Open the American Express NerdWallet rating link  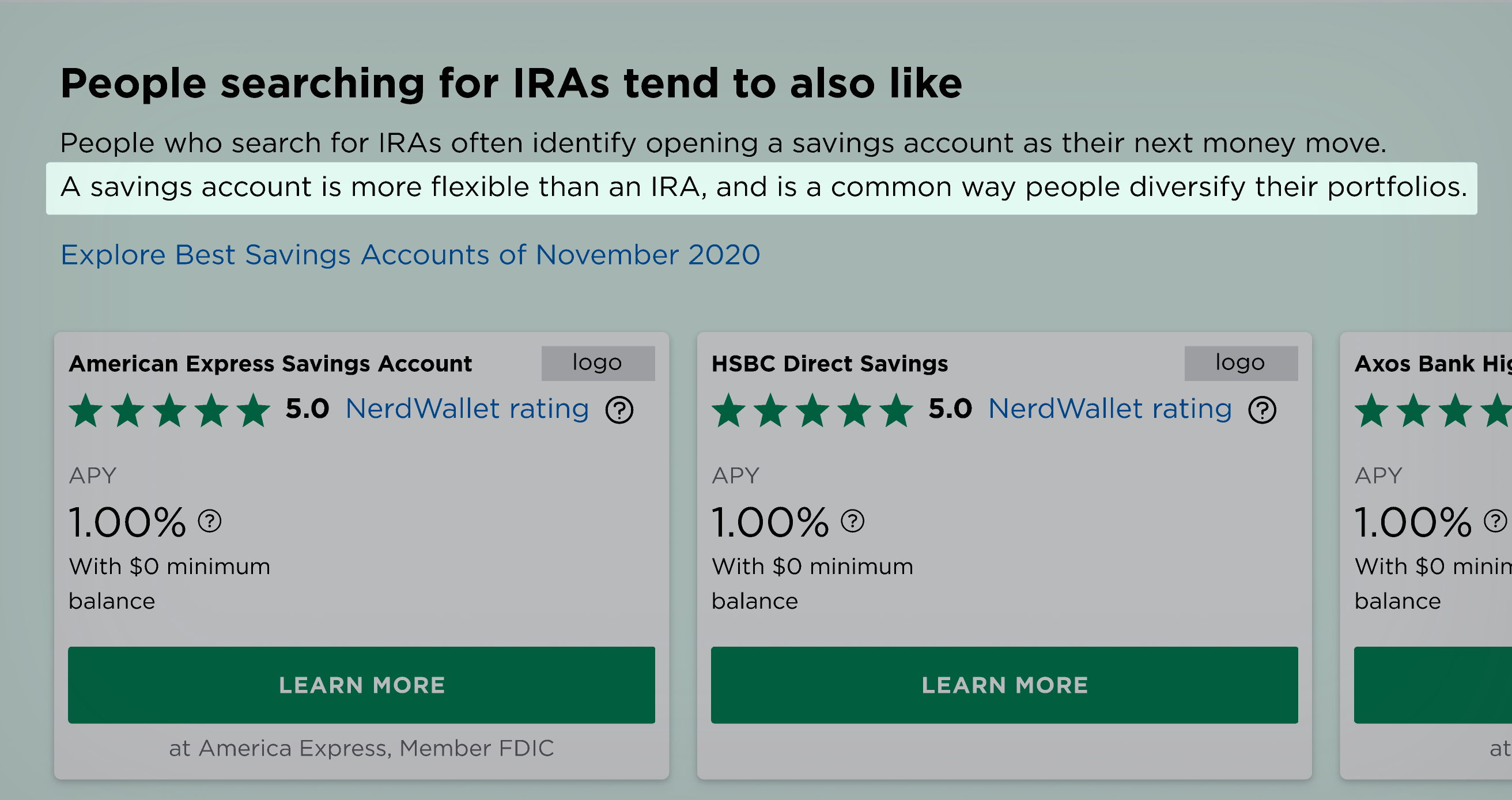(467, 409)
